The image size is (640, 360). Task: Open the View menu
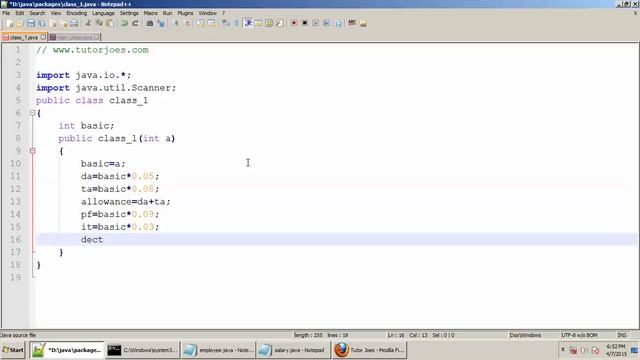tap(56, 13)
